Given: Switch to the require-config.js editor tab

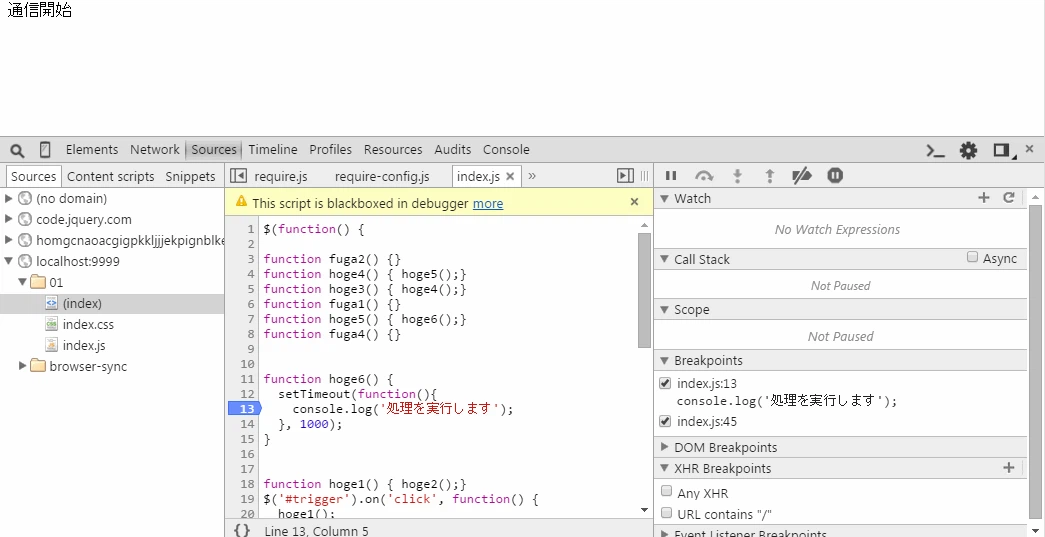Looking at the screenshot, I should click(382, 177).
